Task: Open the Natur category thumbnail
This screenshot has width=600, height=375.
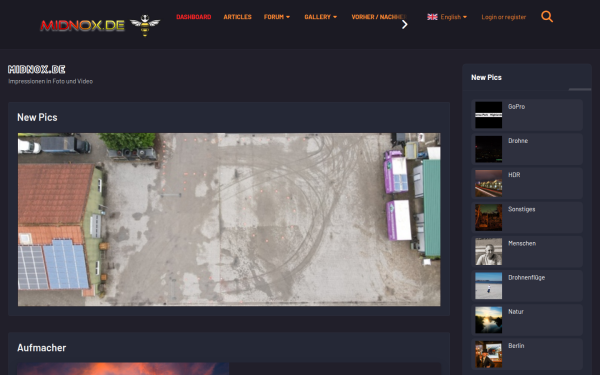Action: click(x=489, y=320)
